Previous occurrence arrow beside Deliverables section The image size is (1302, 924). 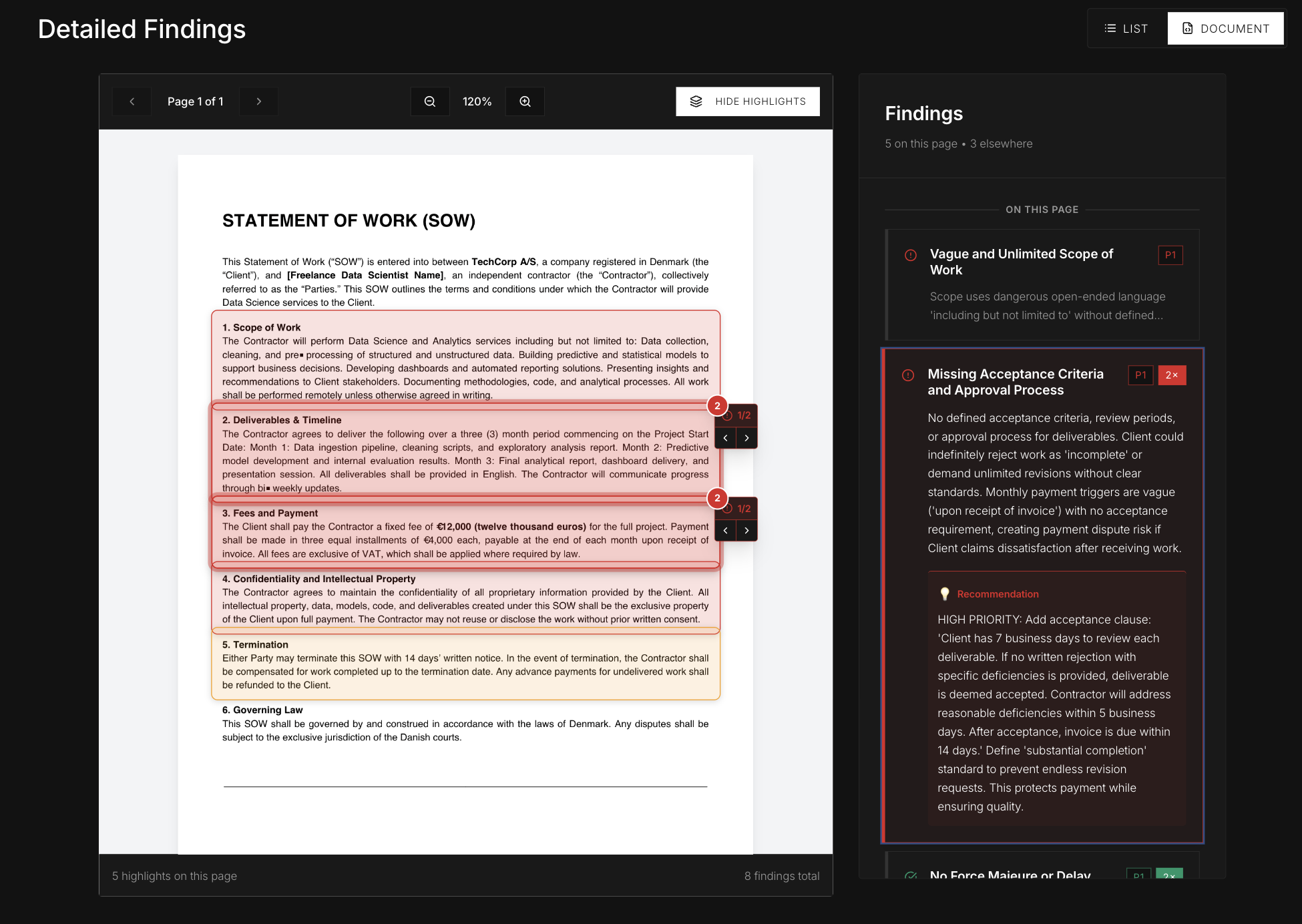(726, 439)
